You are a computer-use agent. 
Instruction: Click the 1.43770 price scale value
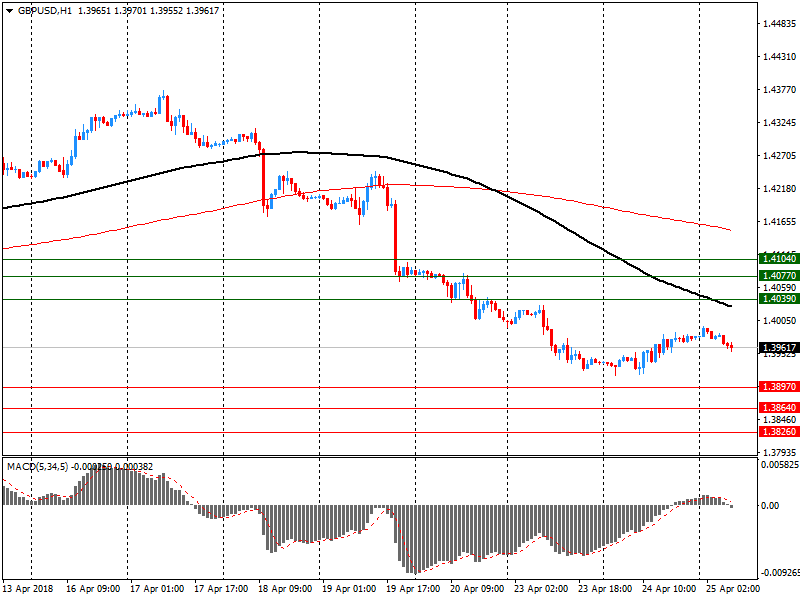779,90
